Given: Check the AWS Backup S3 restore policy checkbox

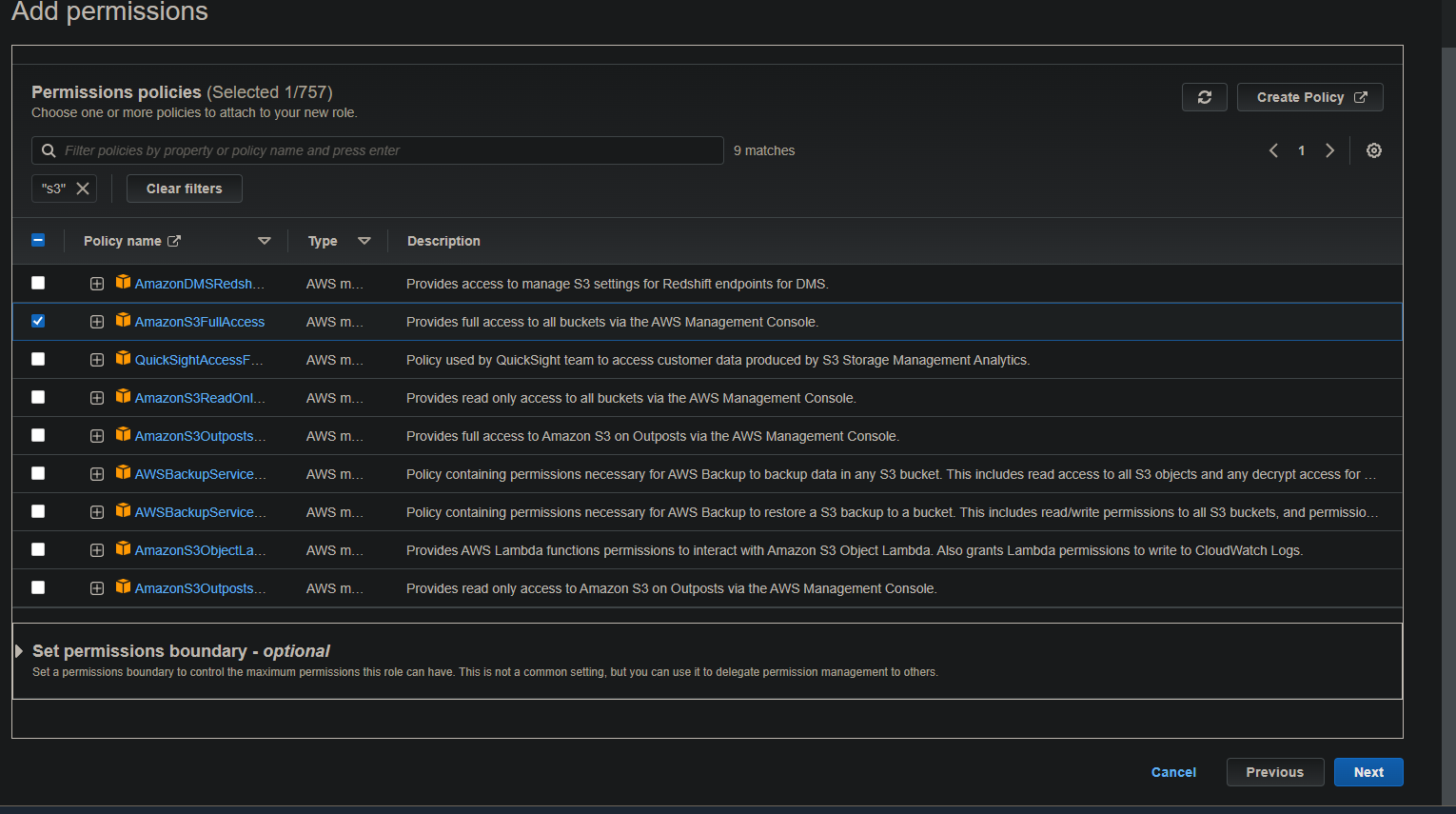Looking at the screenshot, I should click(x=38, y=511).
